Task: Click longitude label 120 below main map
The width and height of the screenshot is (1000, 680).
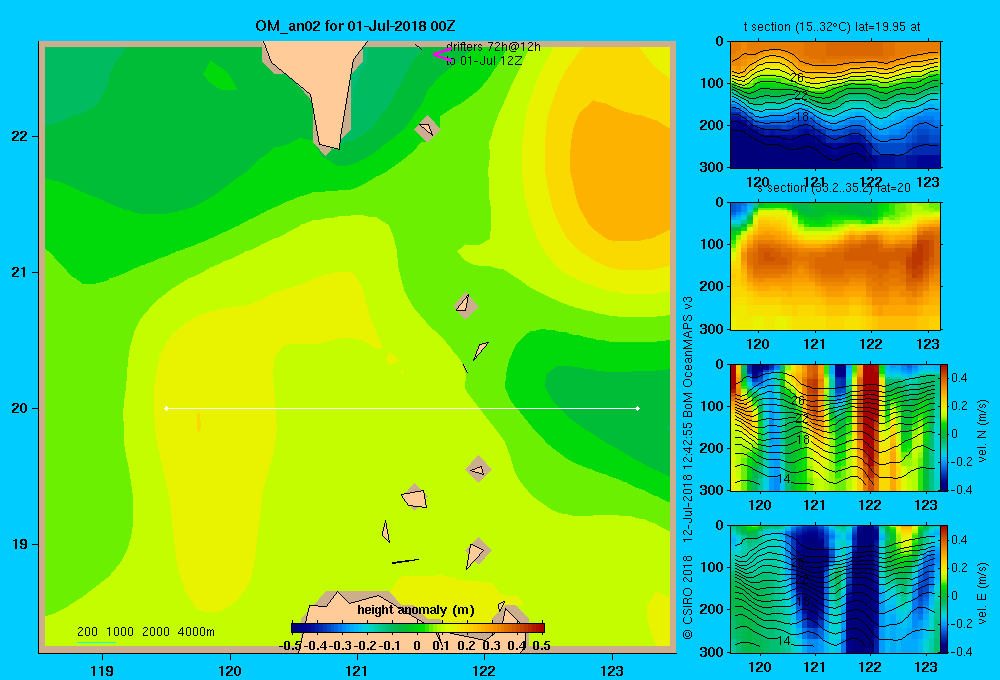Action: (x=230, y=670)
